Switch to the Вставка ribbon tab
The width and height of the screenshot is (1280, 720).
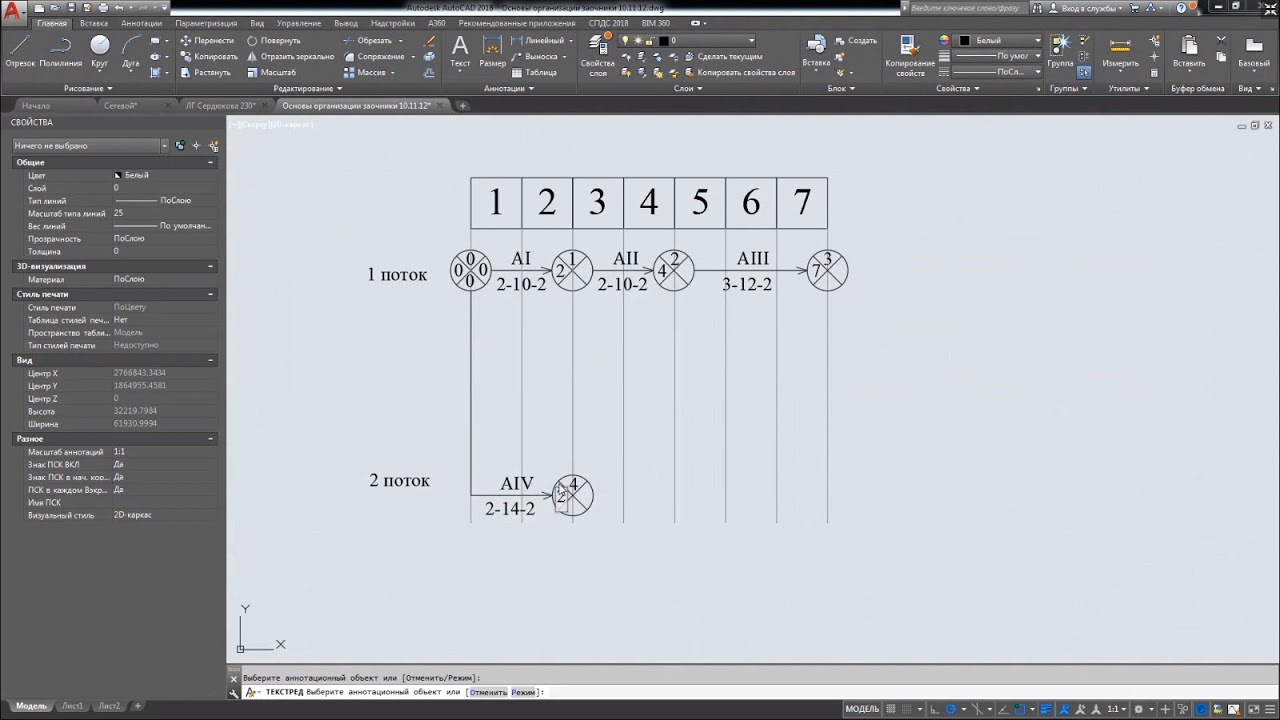click(x=94, y=23)
